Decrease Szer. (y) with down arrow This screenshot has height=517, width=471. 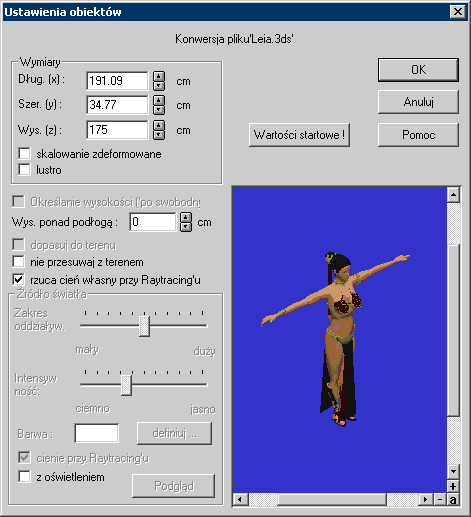pyautogui.click(x=159, y=110)
